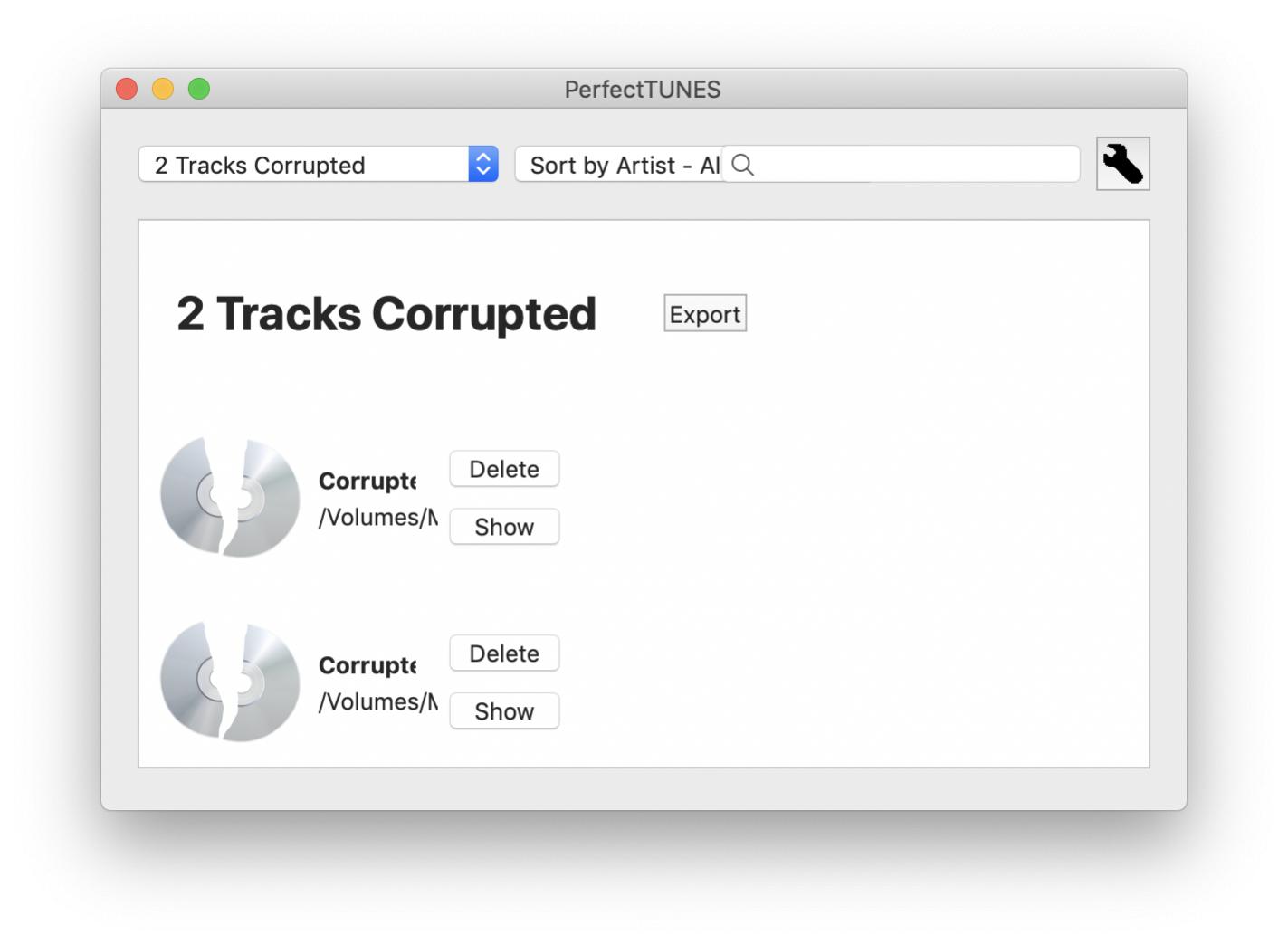
Task: Zoom the window using the green button
Action: [199, 89]
